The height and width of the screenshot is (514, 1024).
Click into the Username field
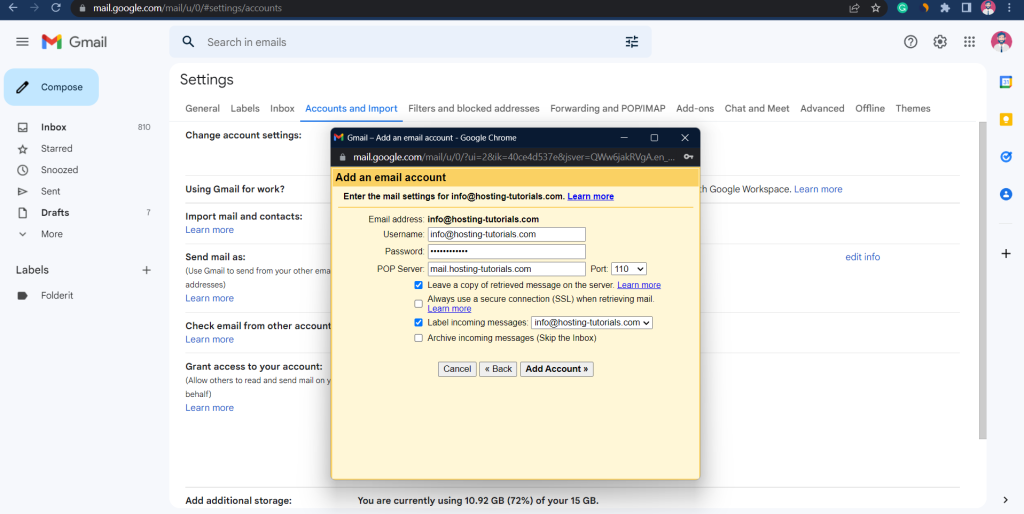[506, 234]
